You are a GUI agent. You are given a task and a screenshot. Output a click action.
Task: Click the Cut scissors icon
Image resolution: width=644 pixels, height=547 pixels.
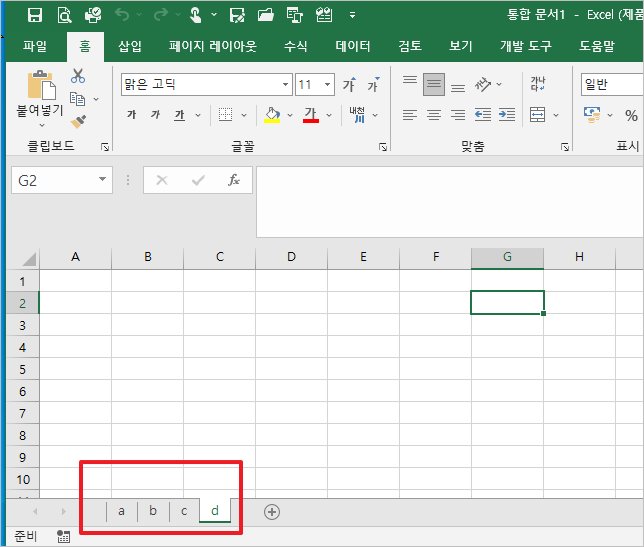click(78, 77)
